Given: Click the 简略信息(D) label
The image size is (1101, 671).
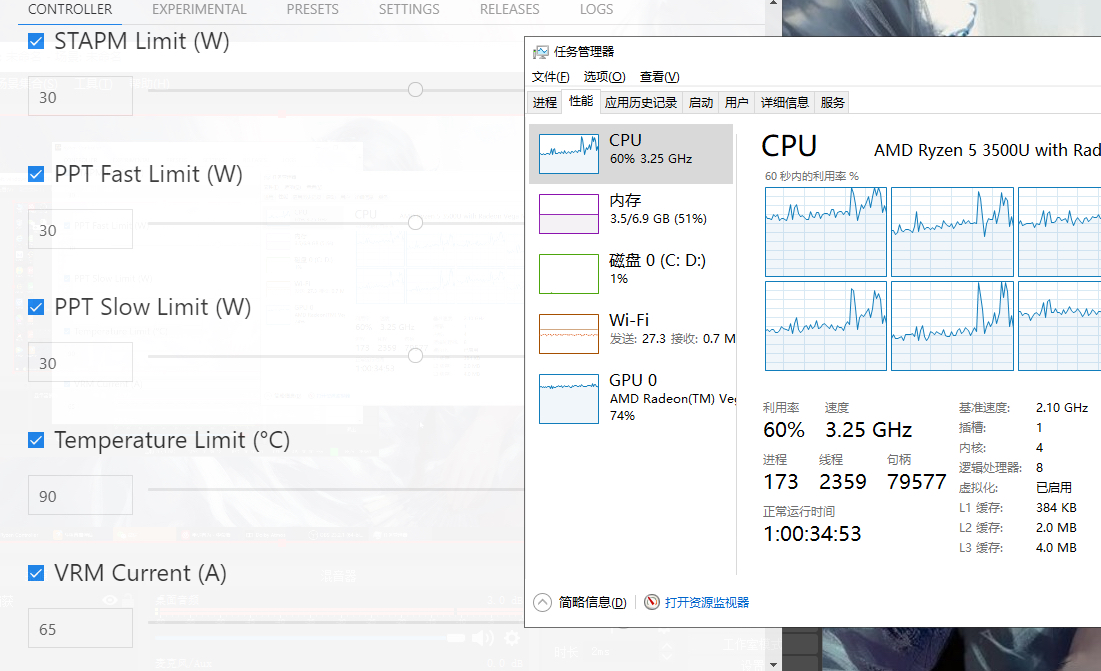Looking at the screenshot, I should point(593,602).
